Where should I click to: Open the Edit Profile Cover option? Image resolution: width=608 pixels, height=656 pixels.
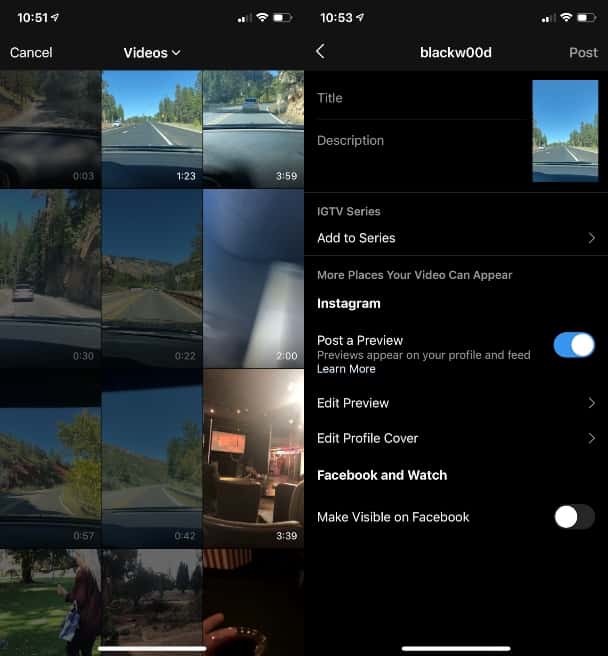coord(455,438)
